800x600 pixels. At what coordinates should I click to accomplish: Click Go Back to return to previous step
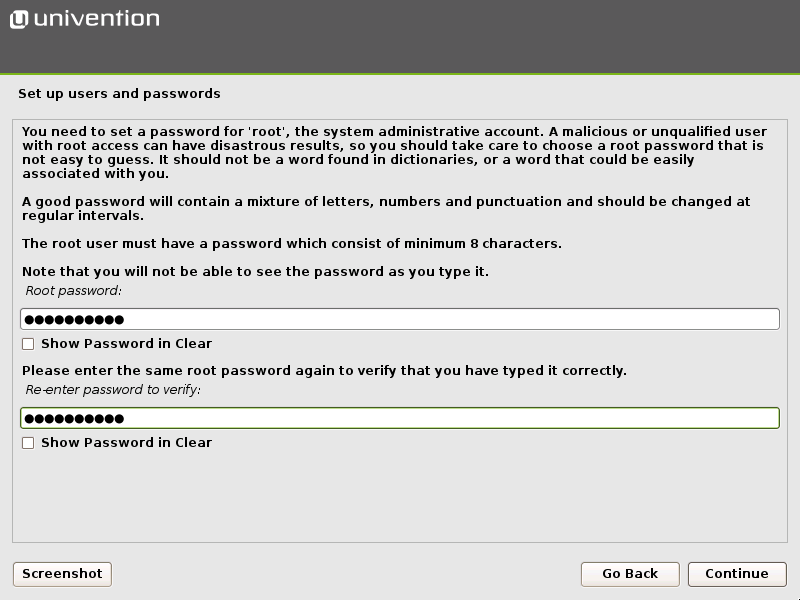630,573
